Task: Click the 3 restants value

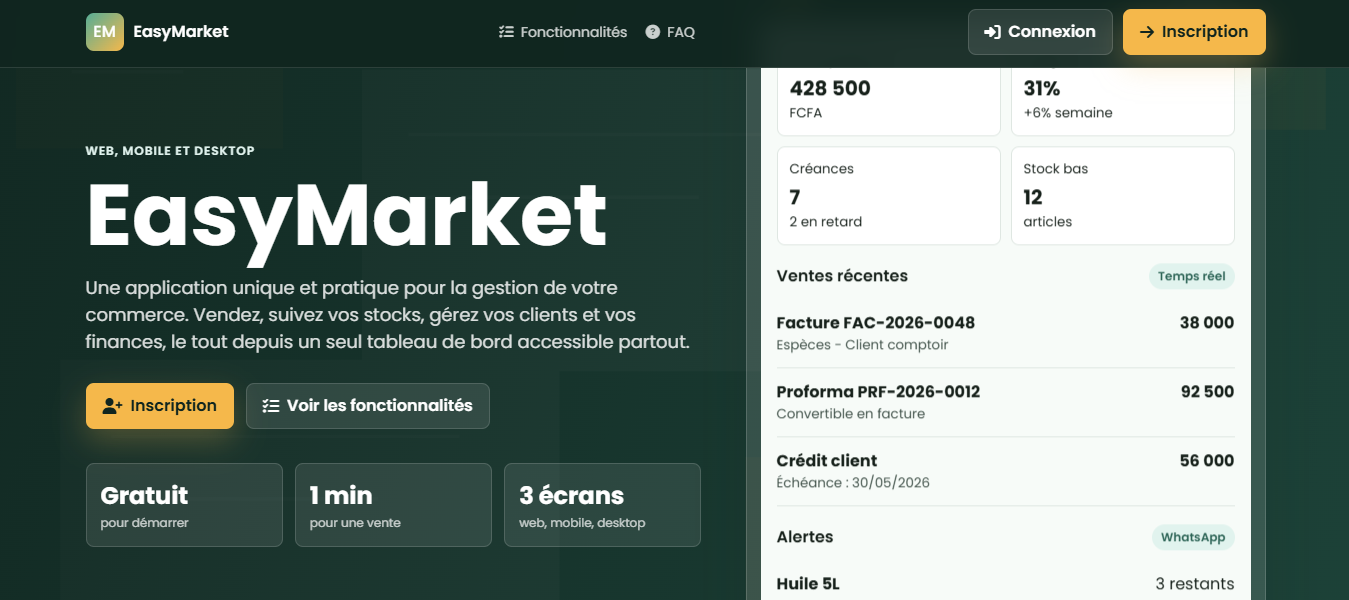Action: [1195, 584]
